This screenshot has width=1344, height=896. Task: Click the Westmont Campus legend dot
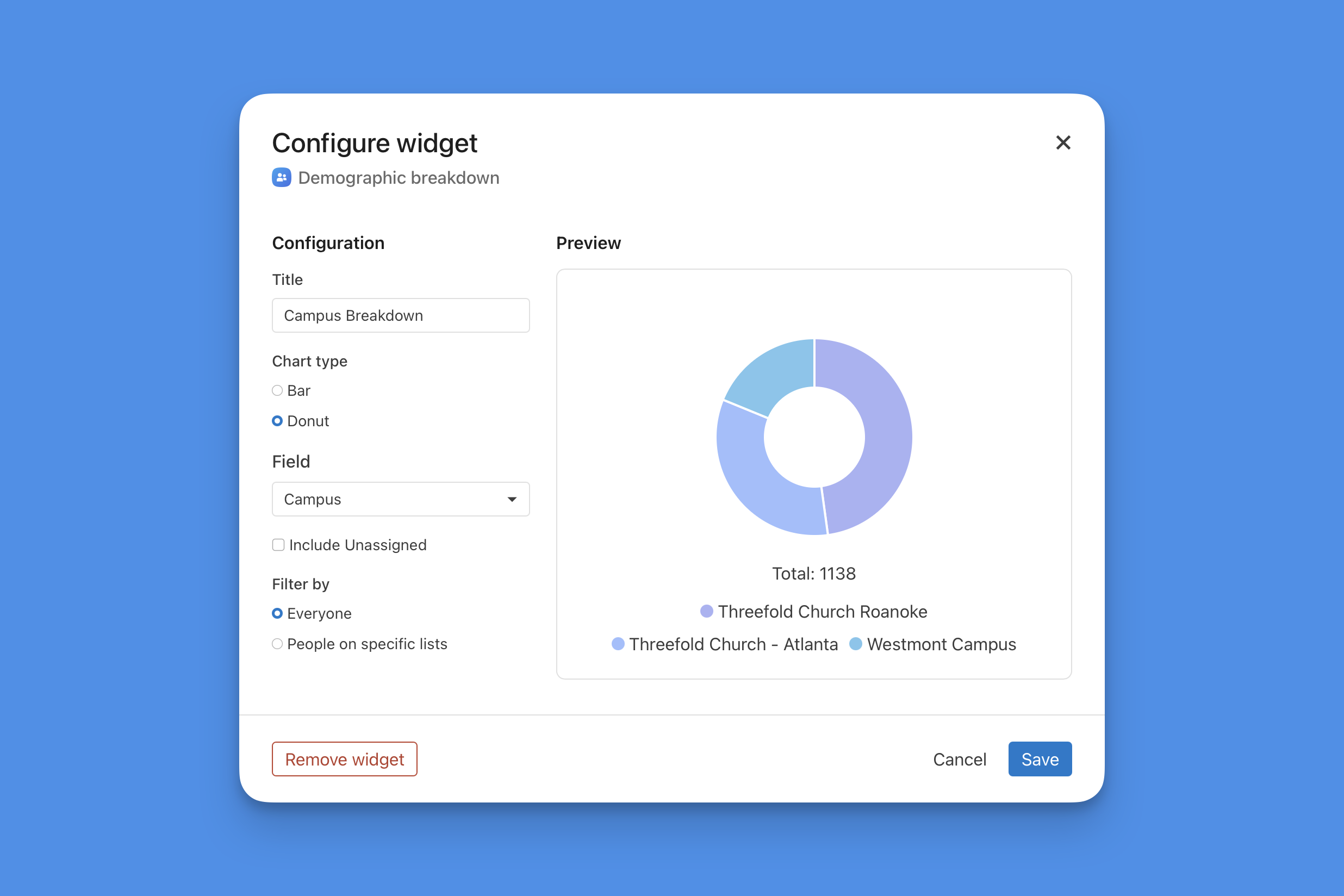pyautogui.click(x=855, y=644)
